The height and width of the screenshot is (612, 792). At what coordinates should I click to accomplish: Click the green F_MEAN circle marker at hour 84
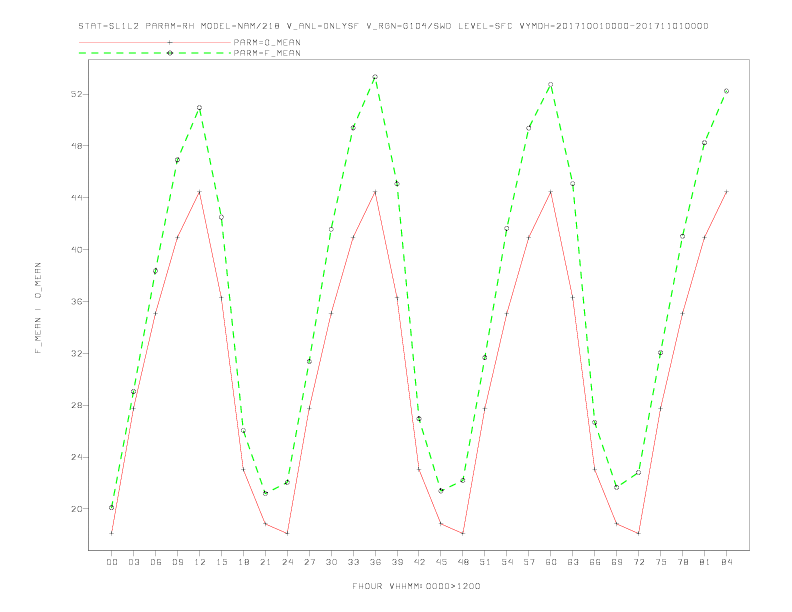click(727, 91)
